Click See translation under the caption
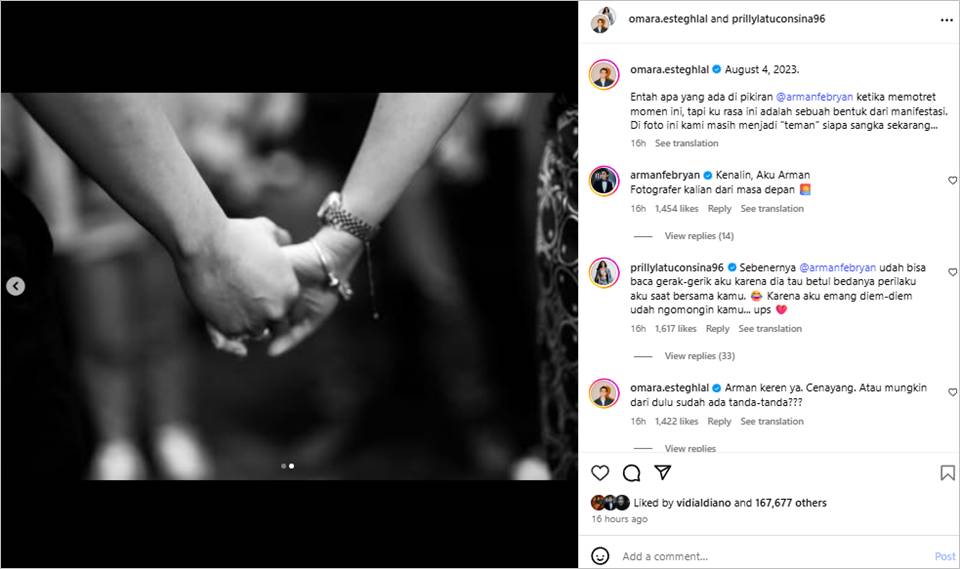This screenshot has width=960, height=569. point(686,143)
